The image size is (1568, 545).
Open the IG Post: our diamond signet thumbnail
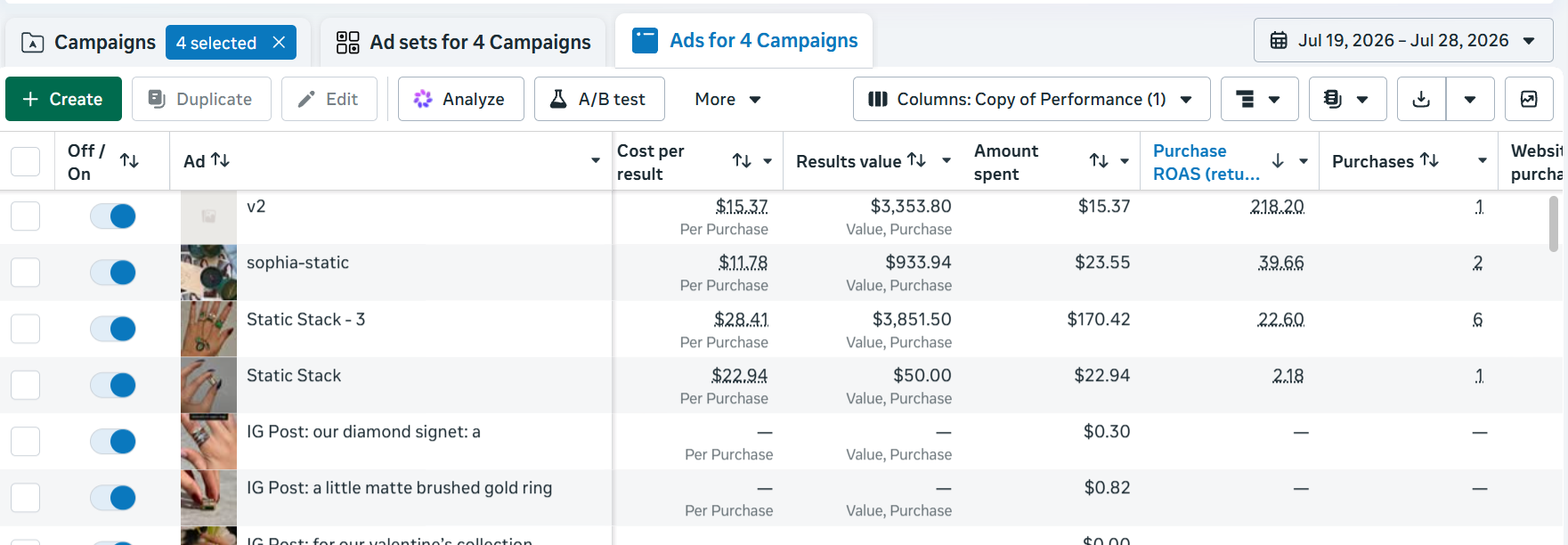pyautogui.click(x=208, y=441)
